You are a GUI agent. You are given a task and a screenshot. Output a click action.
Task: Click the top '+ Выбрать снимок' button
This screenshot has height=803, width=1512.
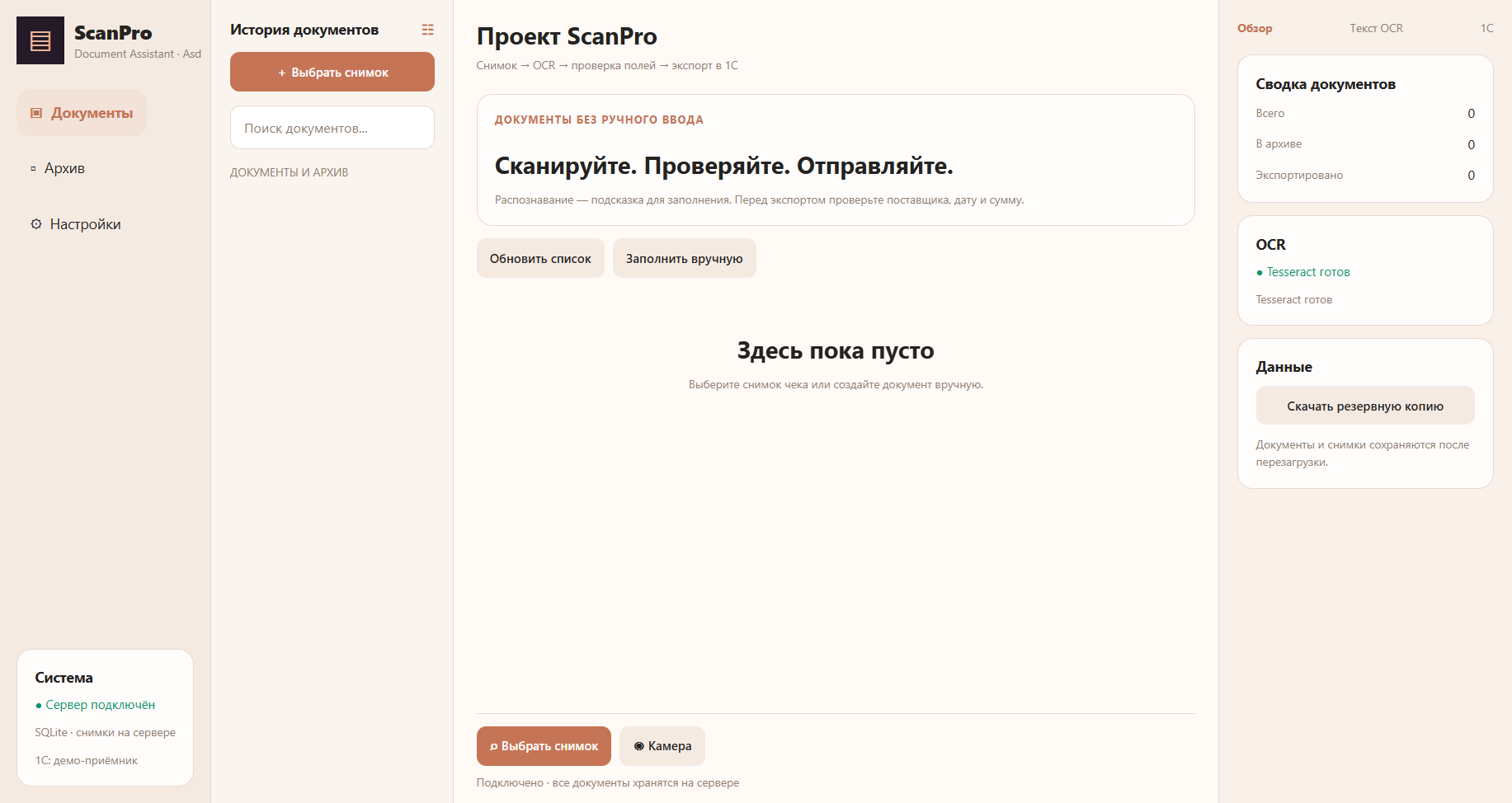[332, 72]
